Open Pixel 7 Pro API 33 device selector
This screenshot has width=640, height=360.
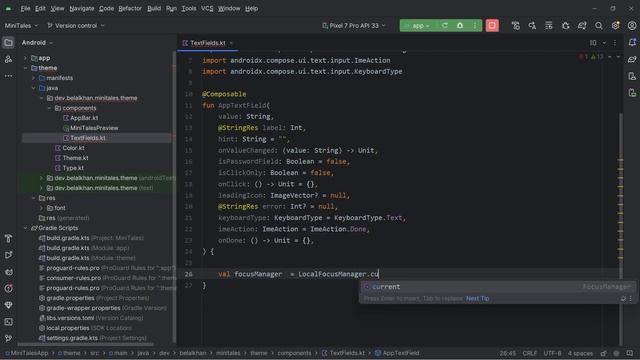click(x=354, y=26)
